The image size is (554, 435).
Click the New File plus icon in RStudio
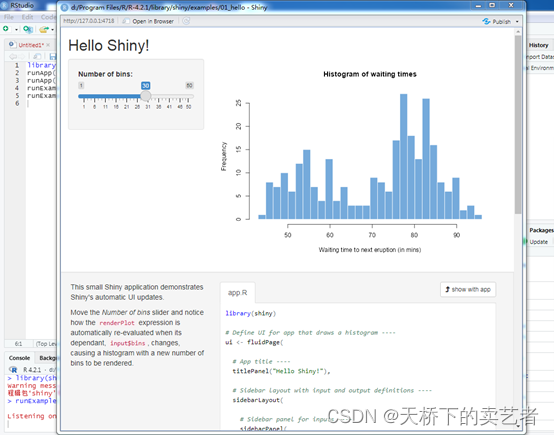pyautogui.click(x=6, y=29)
